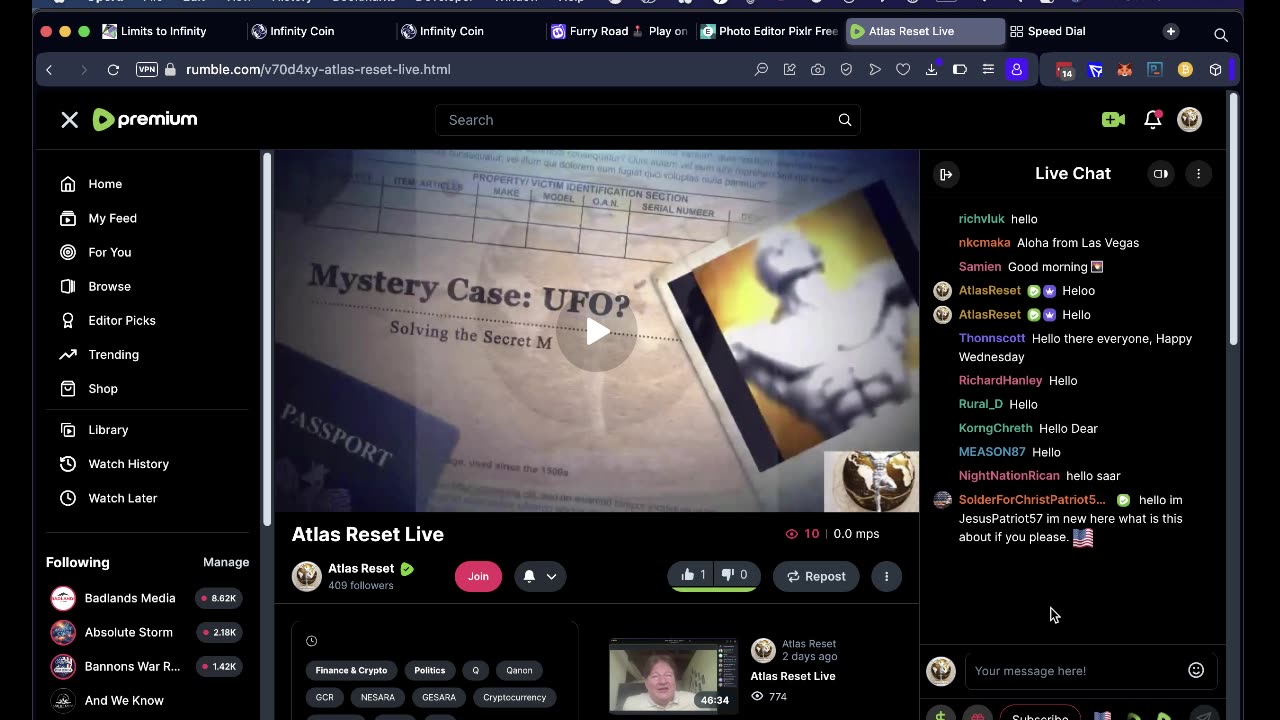
Task: Open For You in the sidebar
Action: tap(109, 252)
